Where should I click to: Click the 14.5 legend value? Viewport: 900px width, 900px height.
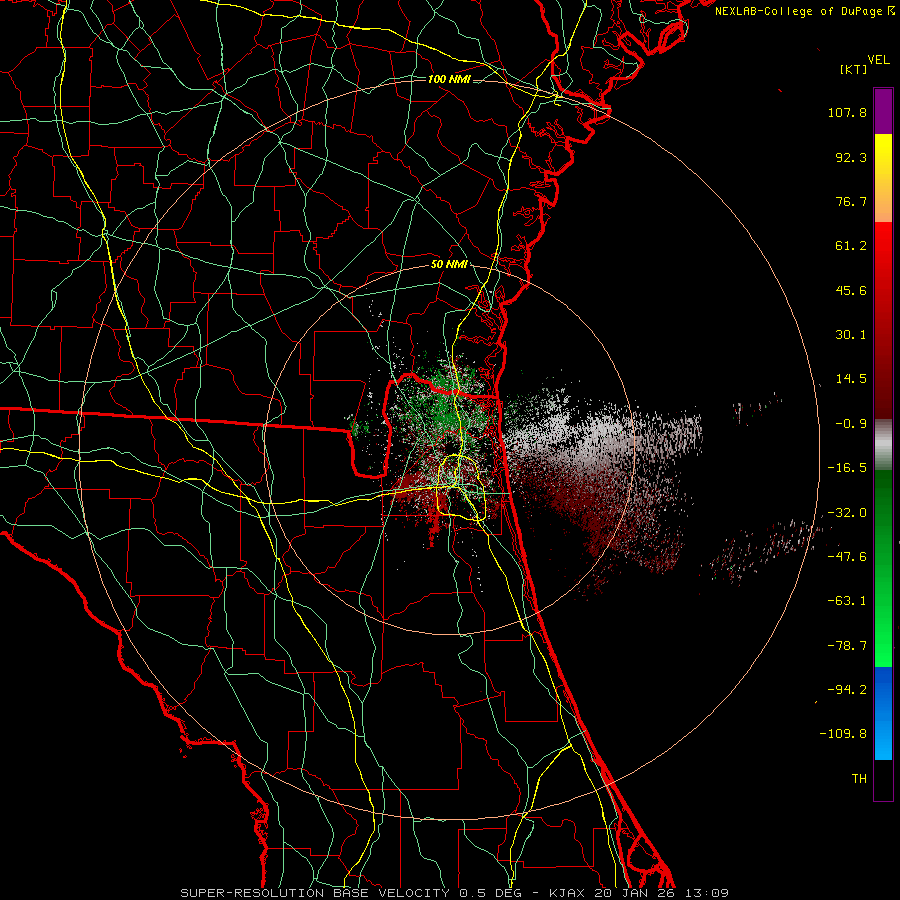pos(851,379)
